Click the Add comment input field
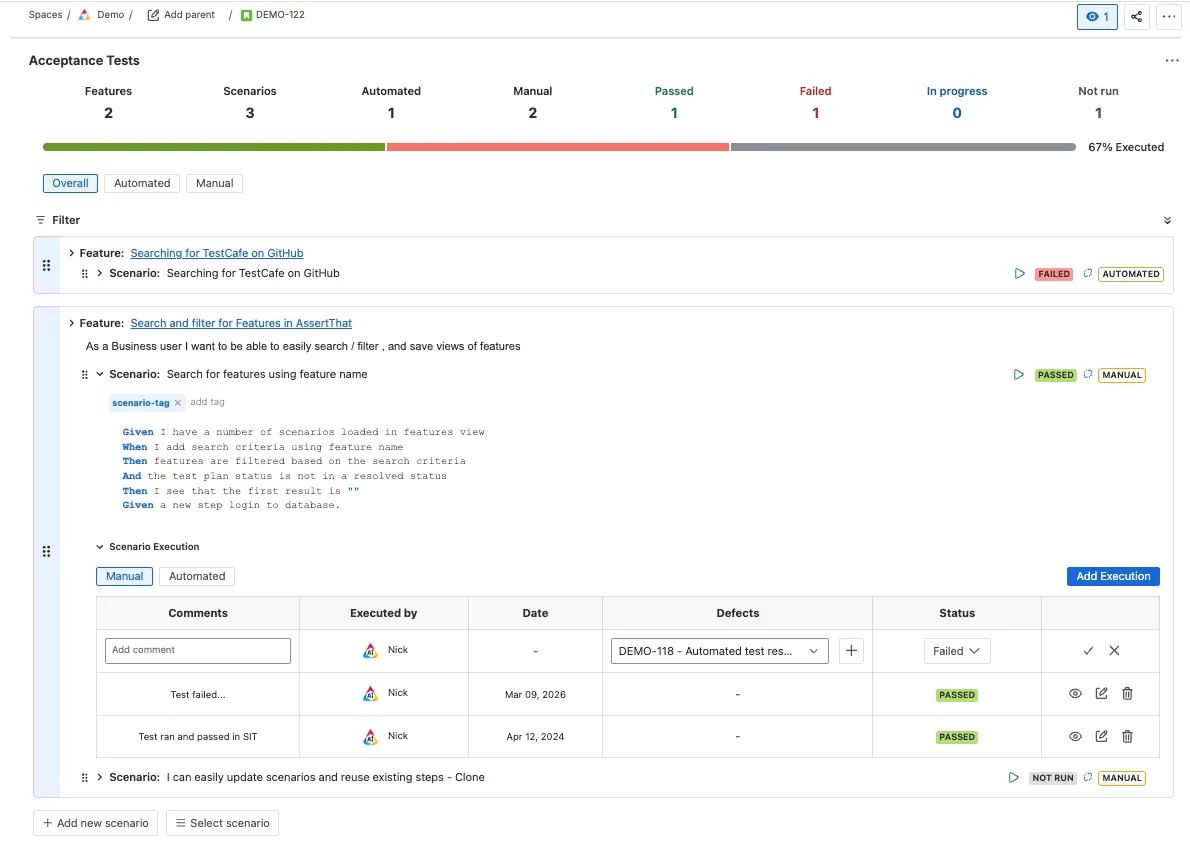The height and width of the screenshot is (857, 1190). tap(197, 651)
